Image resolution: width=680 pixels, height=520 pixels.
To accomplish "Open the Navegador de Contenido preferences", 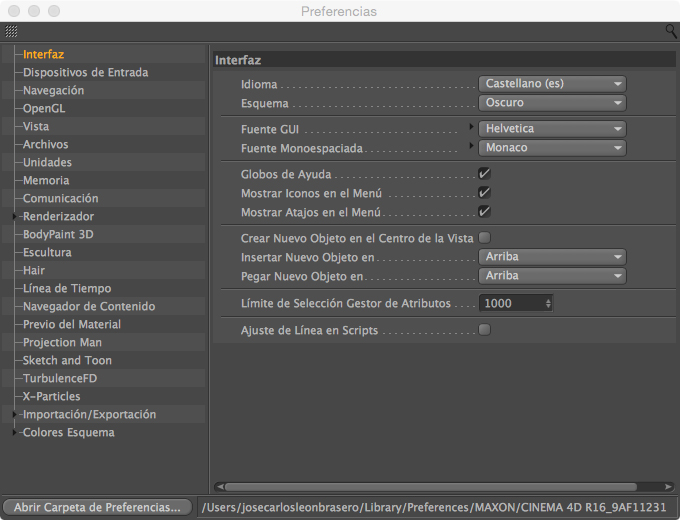I will coord(89,306).
